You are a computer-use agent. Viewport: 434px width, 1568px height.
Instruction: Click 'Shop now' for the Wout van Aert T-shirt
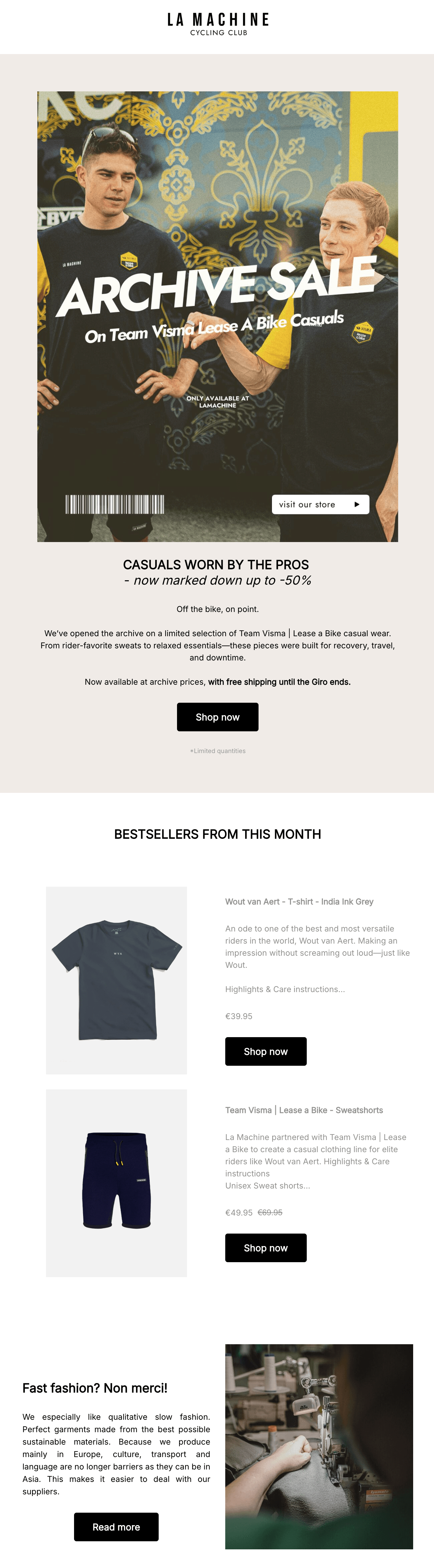click(265, 1051)
